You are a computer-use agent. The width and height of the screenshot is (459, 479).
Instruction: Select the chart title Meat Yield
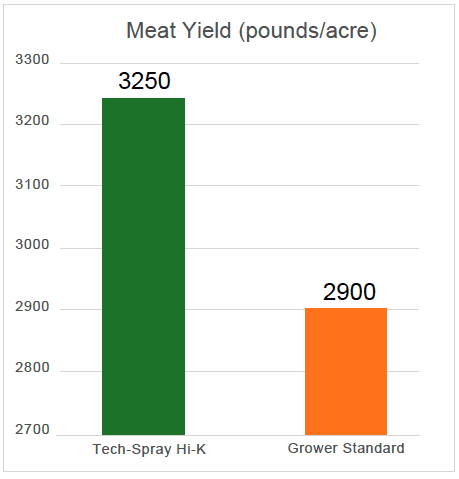(251, 31)
